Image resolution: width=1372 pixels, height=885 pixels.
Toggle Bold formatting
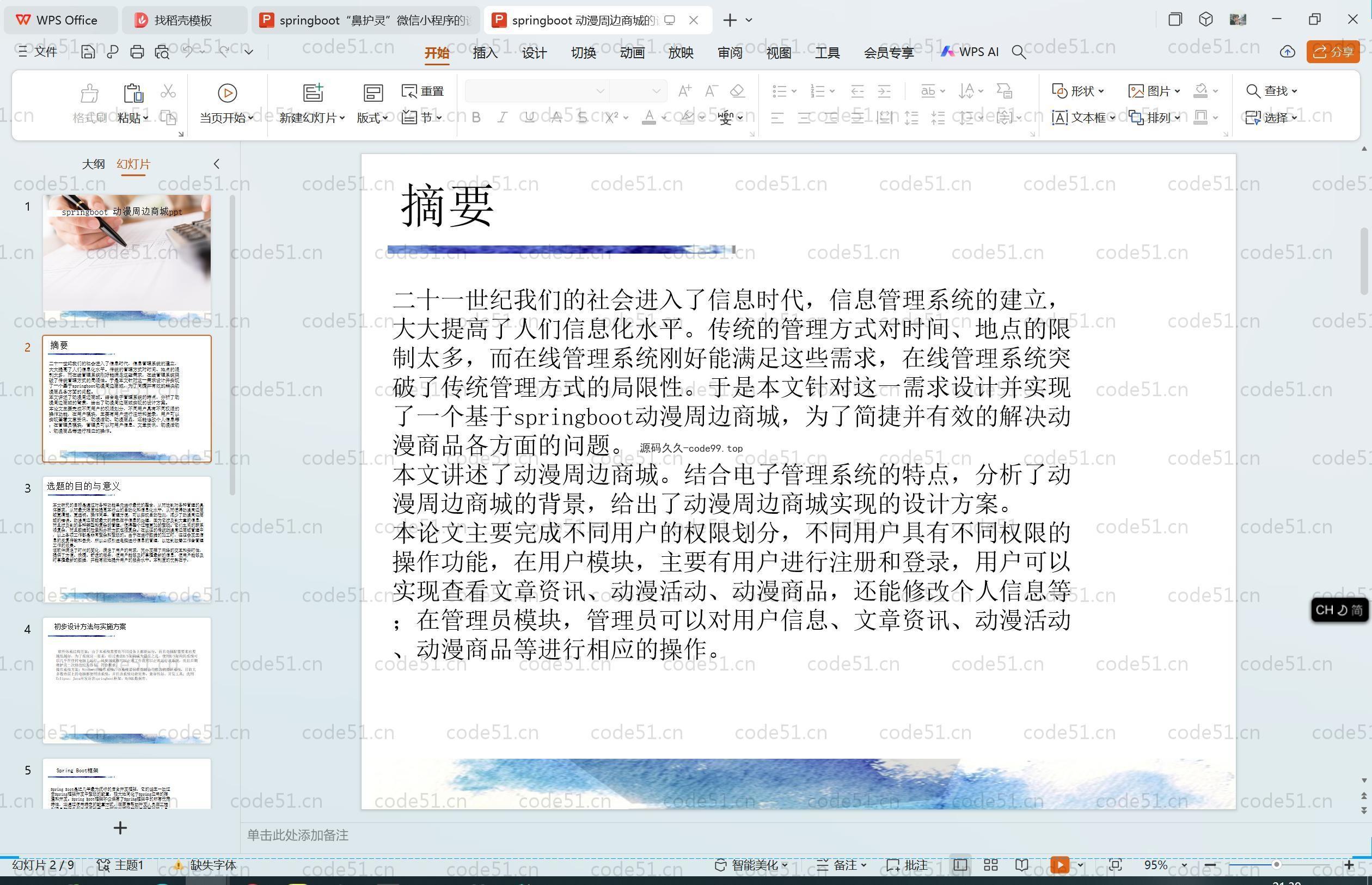(476, 118)
